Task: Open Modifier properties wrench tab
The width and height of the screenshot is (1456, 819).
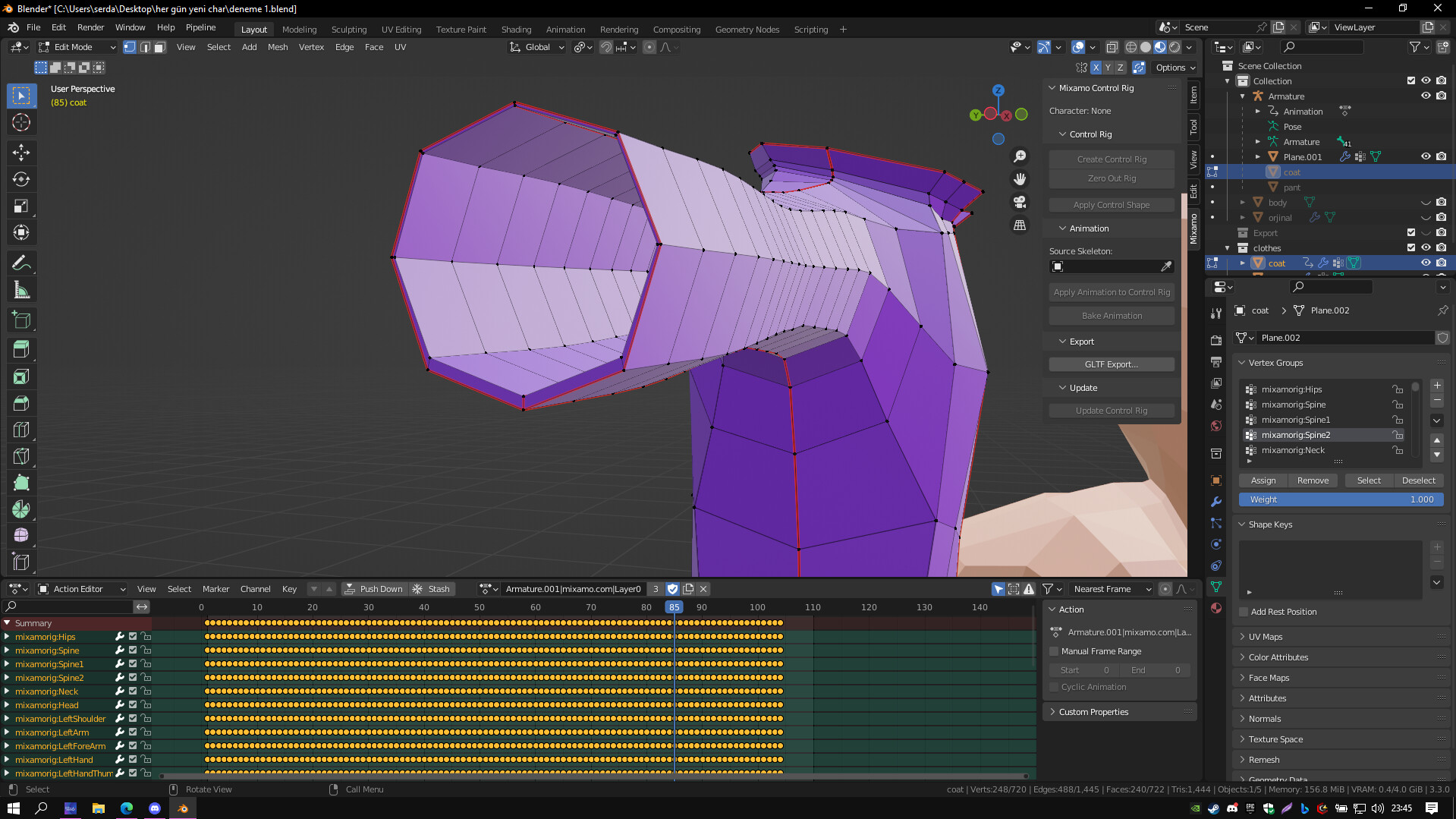Action: [x=1216, y=502]
